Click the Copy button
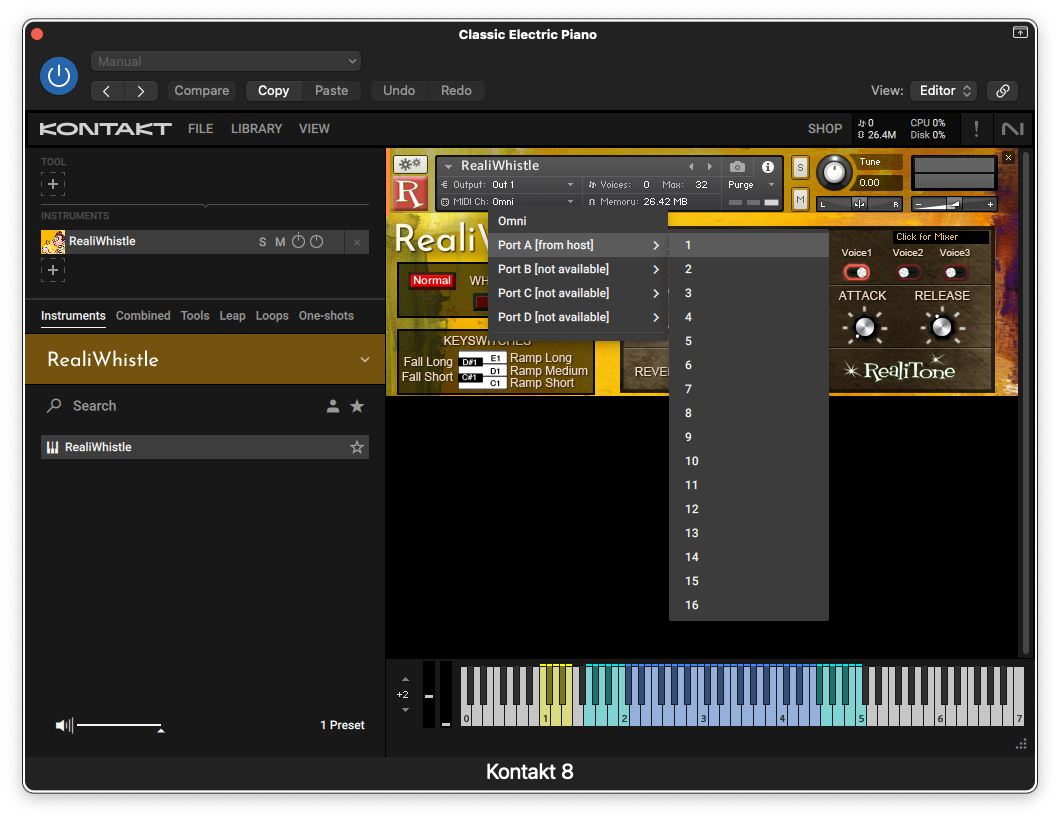Image resolution: width=1060 pixels, height=820 pixels. click(273, 91)
